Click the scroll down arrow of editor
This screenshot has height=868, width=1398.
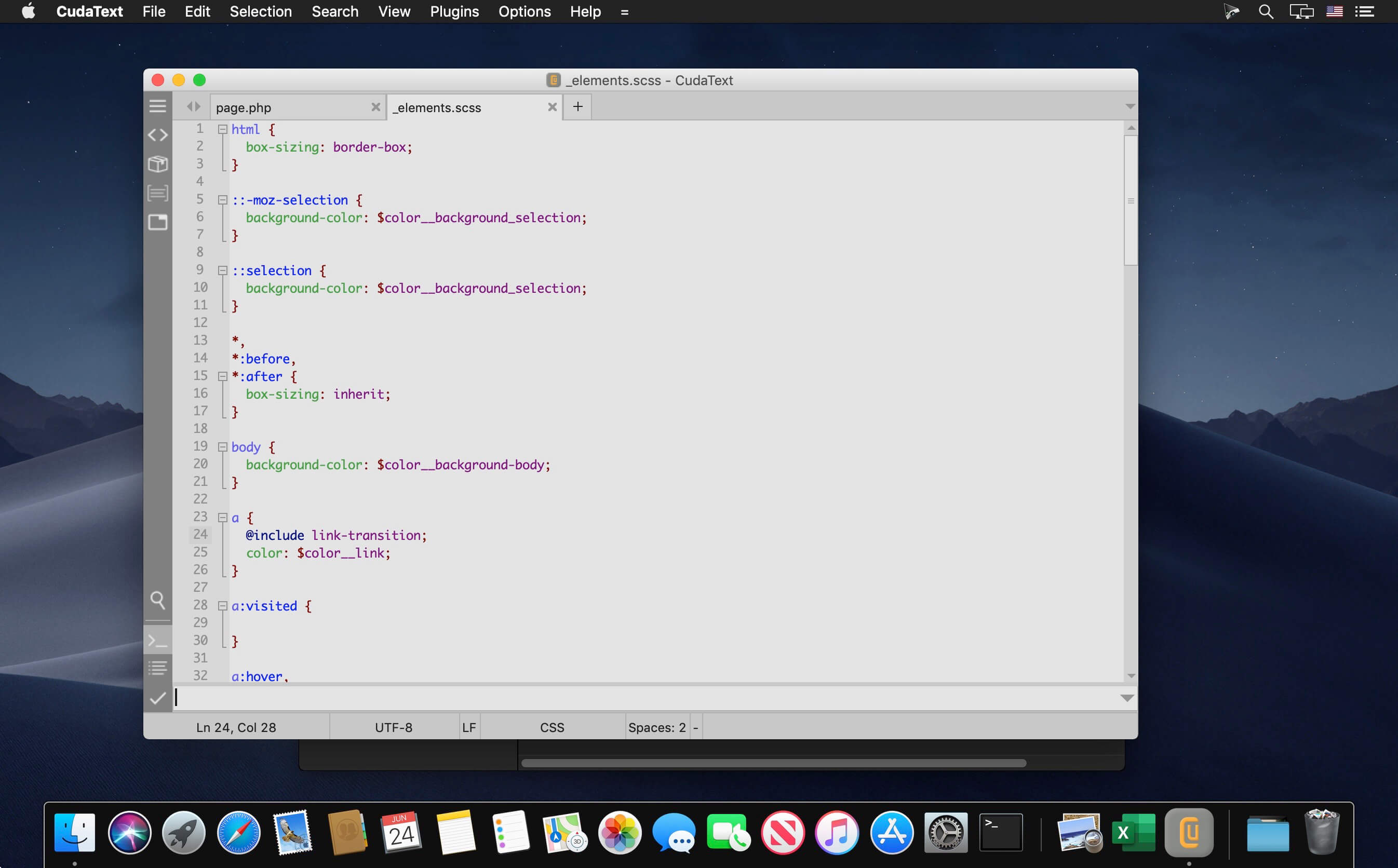click(1131, 676)
